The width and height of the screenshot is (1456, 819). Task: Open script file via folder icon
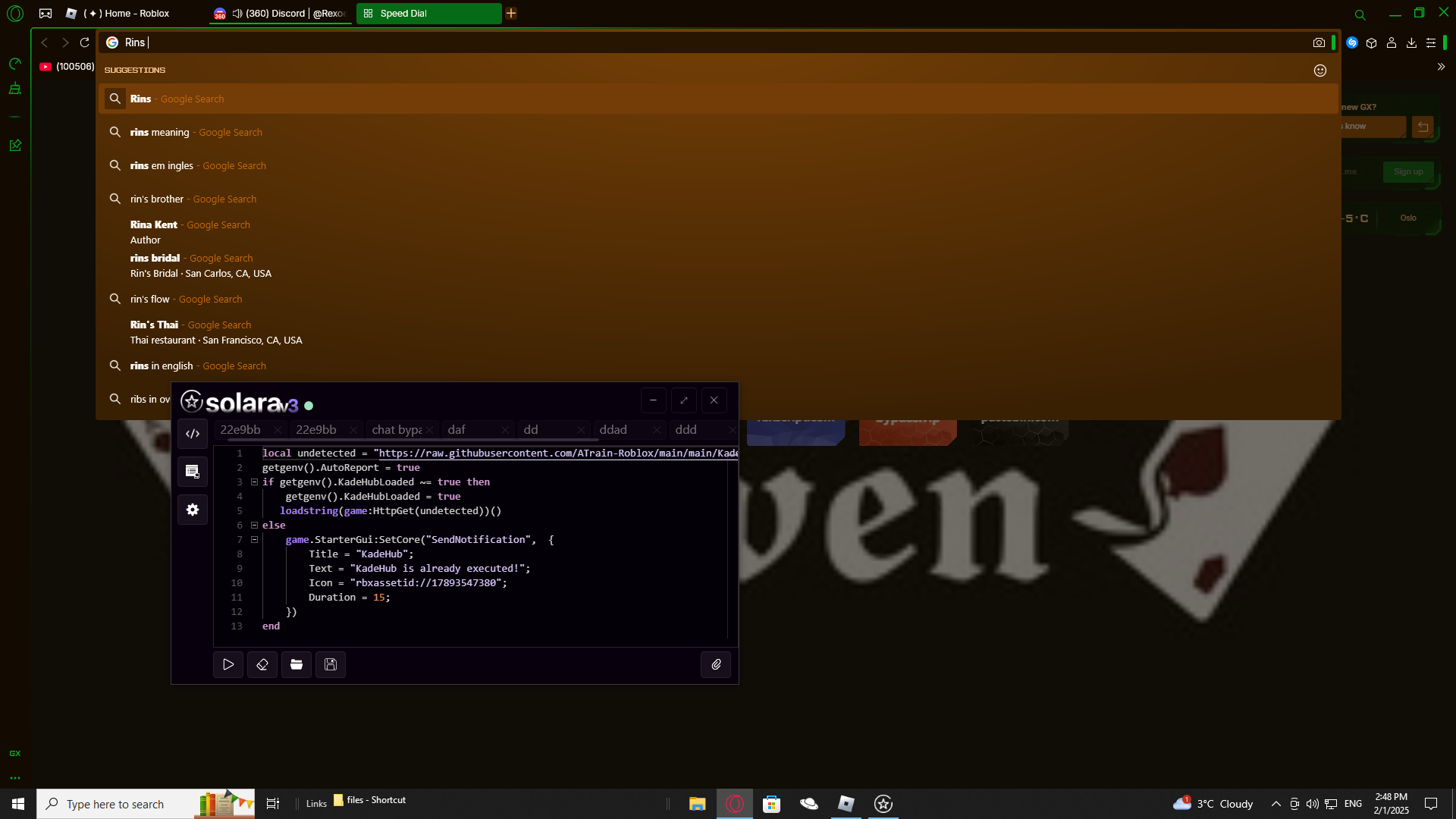pyautogui.click(x=297, y=664)
